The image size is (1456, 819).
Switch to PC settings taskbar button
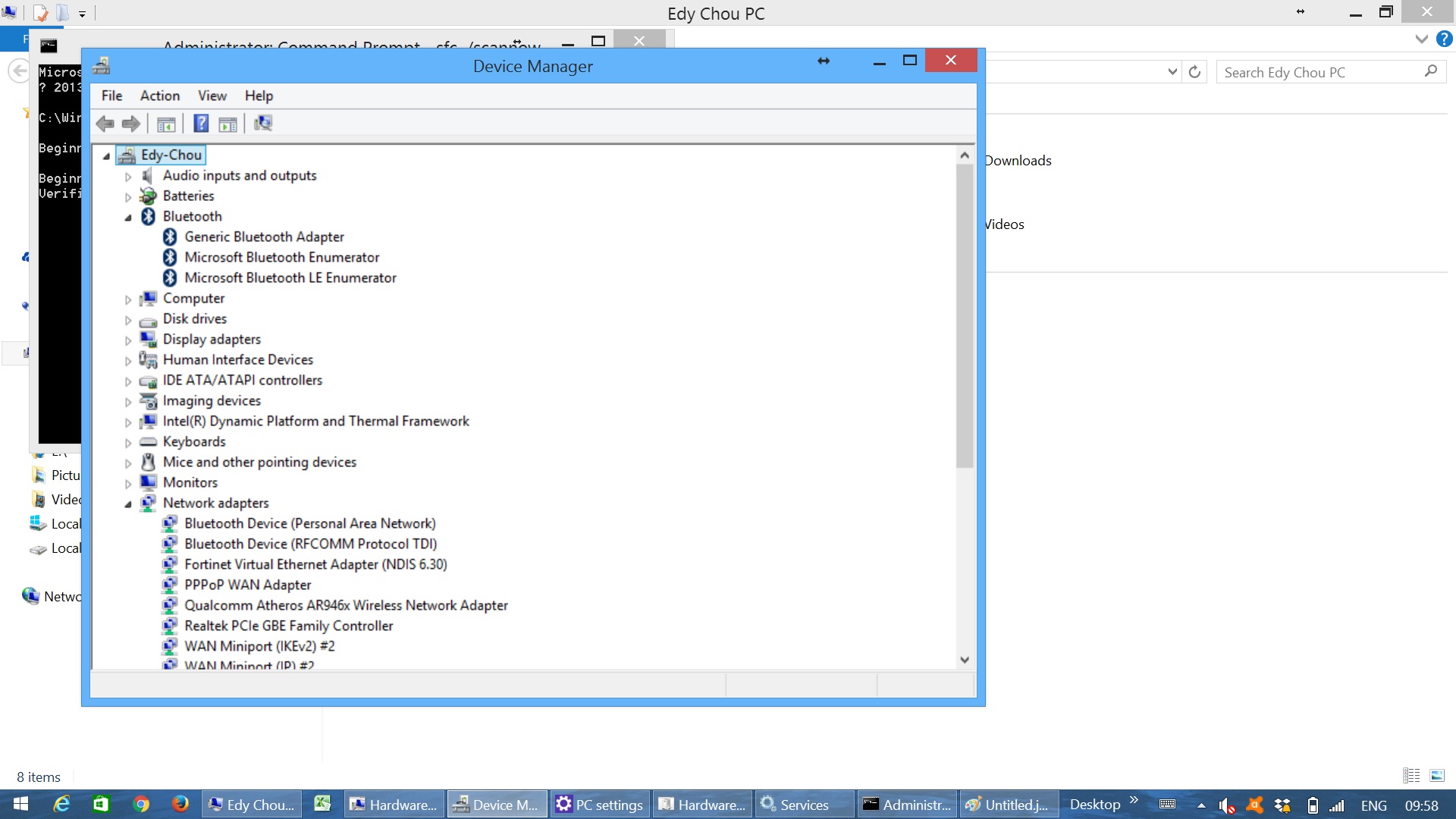(x=600, y=805)
